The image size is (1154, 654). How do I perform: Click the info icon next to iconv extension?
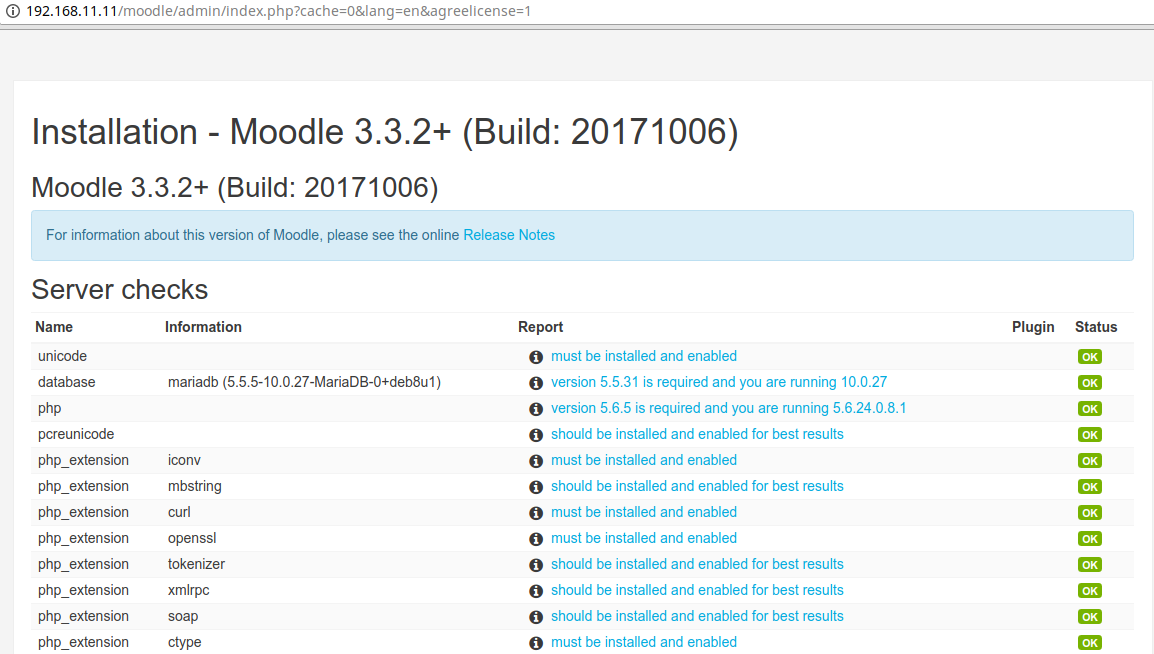[x=536, y=460]
